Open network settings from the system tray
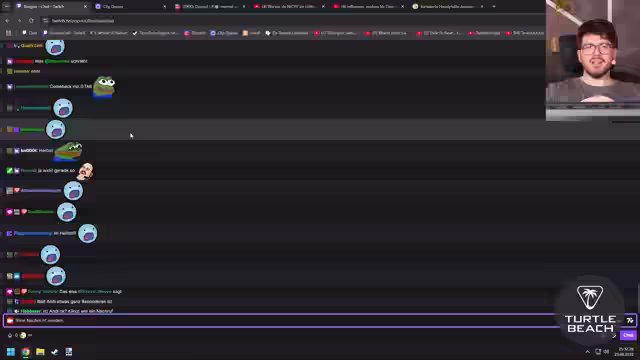The width and height of the screenshot is (640, 360). point(598,352)
